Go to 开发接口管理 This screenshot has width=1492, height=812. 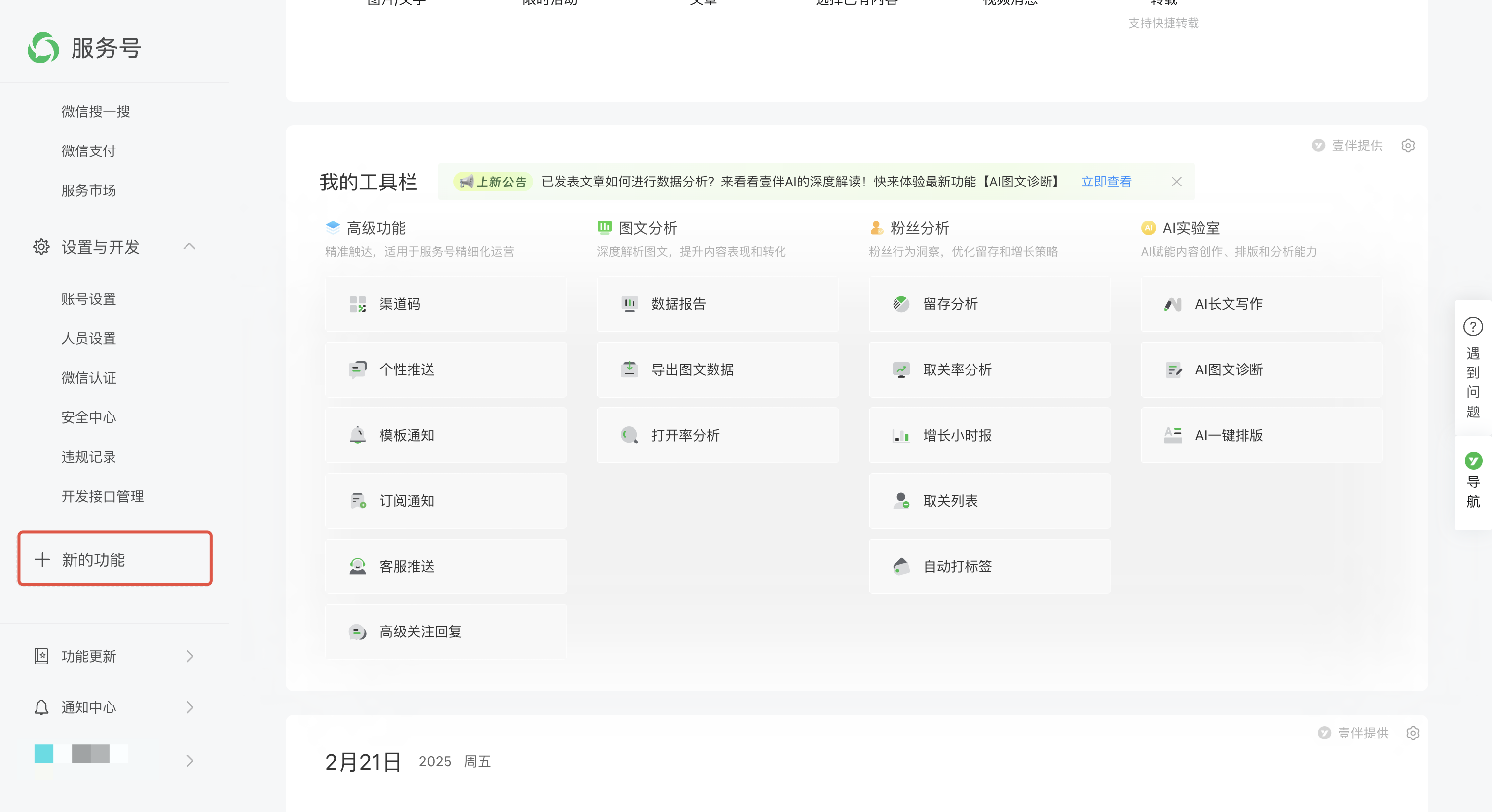pos(103,496)
